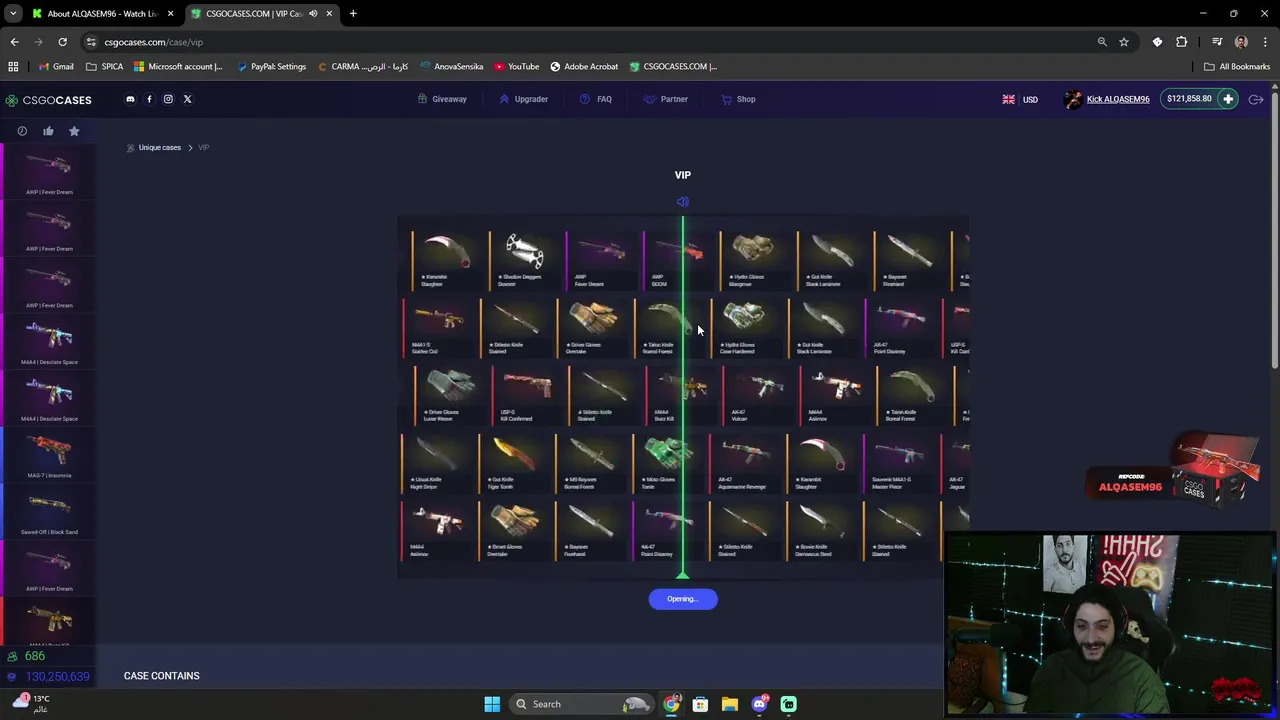Select Sawed-Off Black Sand in recent drops
The height and width of the screenshot is (720, 1280).
49,510
